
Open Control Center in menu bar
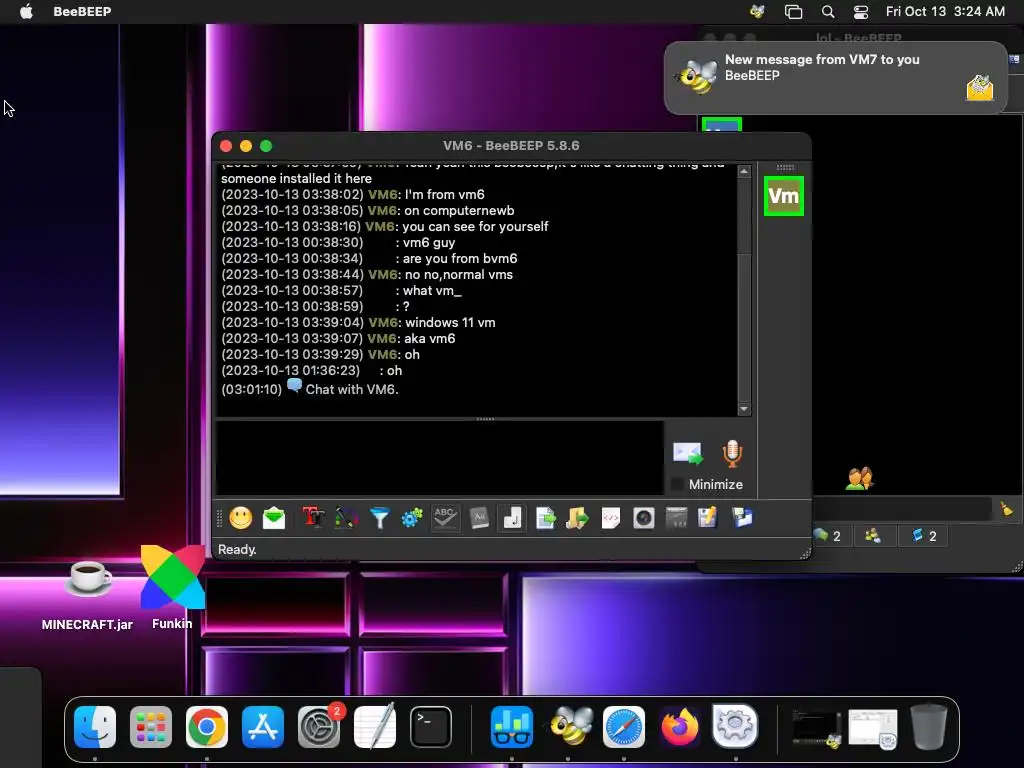tap(861, 11)
